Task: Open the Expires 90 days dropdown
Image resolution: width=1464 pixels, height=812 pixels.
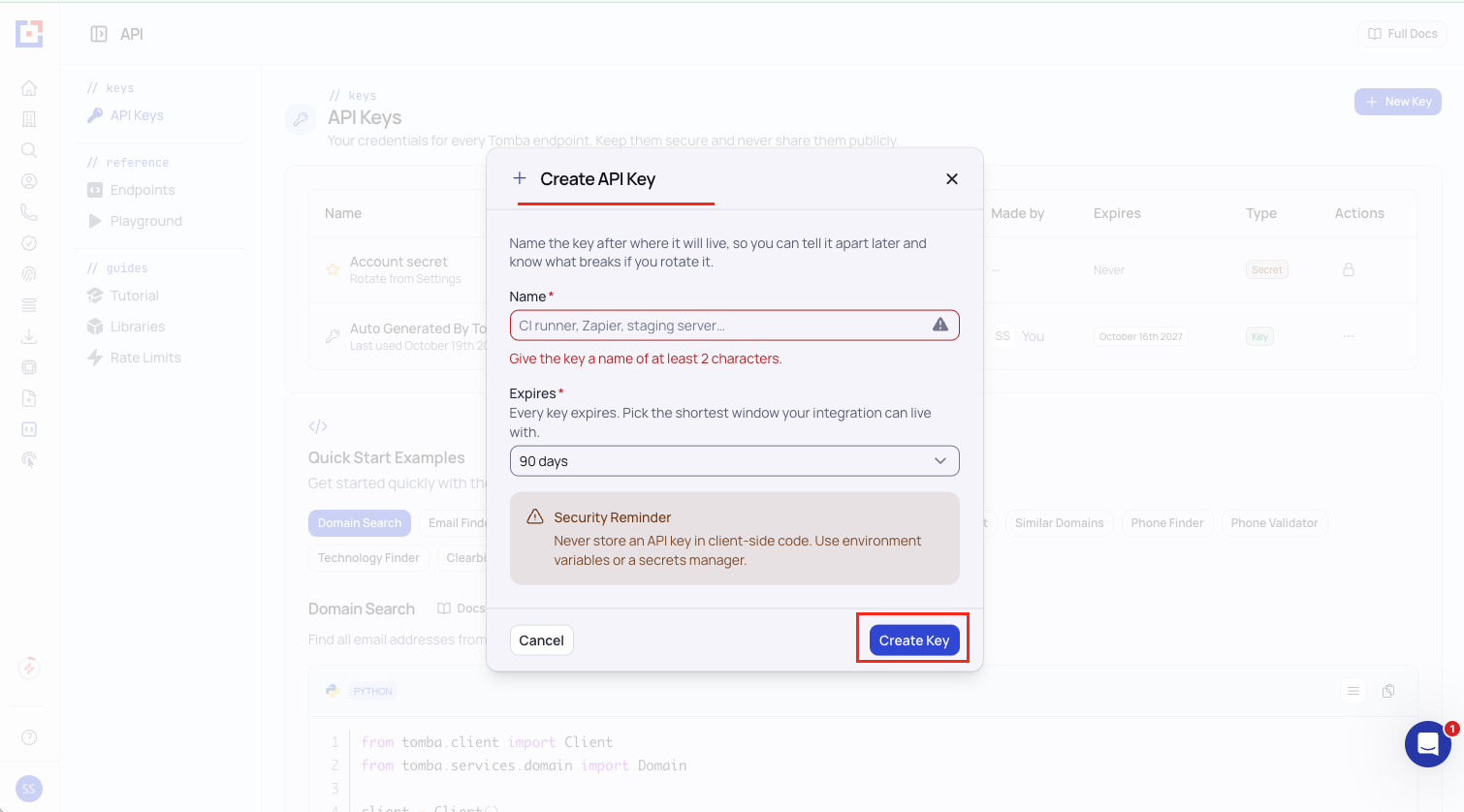Action: click(x=734, y=461)
